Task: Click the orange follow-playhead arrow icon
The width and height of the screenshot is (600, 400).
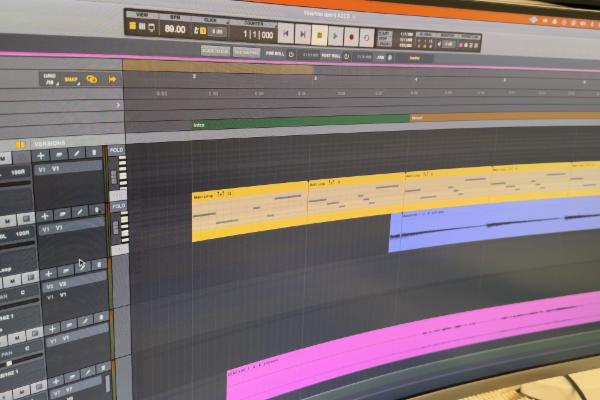Action: click(112, 79)
